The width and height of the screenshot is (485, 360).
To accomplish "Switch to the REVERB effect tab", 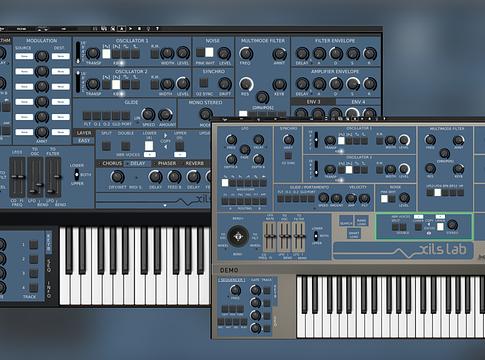I will click(x=194, y=163).
